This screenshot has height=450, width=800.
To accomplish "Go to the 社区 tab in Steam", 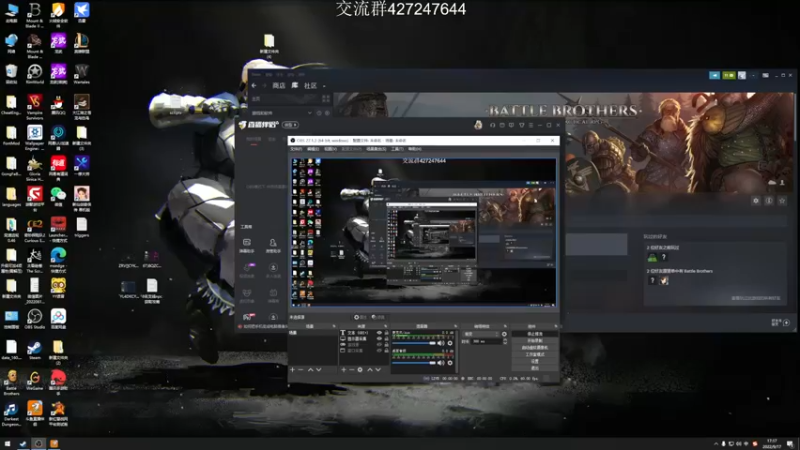I will (310, 86).
